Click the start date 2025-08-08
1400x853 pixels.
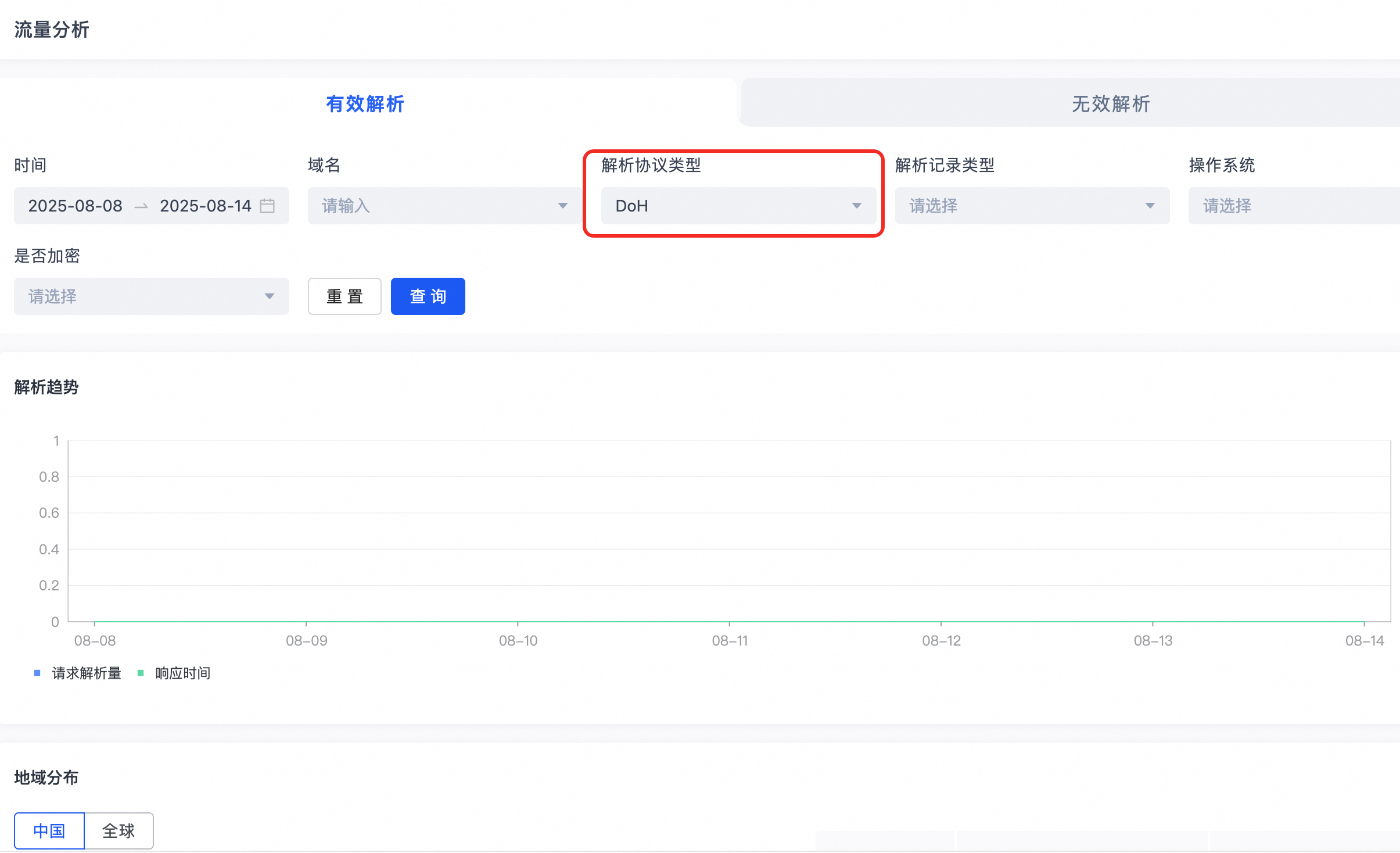76,206
